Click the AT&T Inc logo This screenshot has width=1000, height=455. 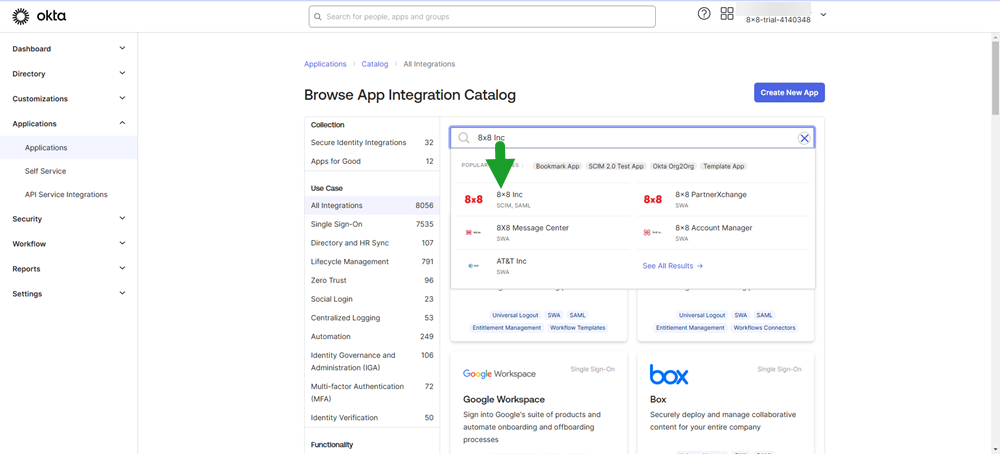pyautogui.click(x=473, y=266)
